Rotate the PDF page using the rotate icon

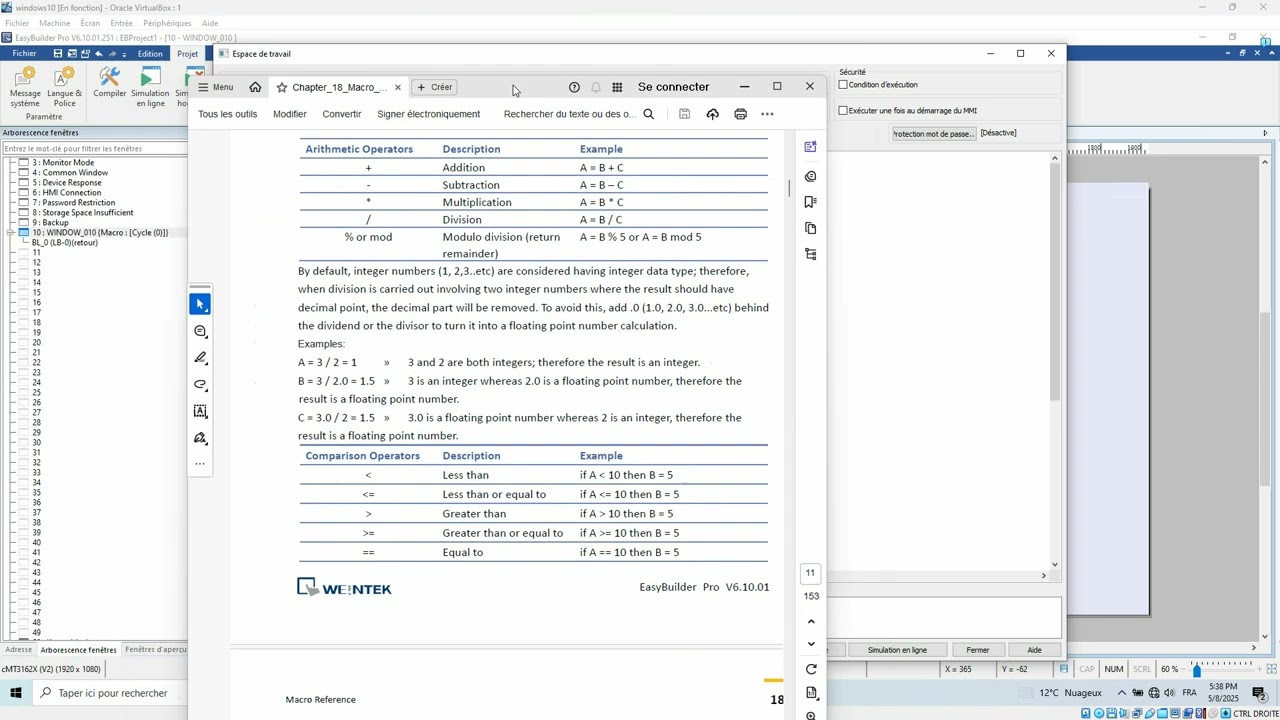(811, 669)
